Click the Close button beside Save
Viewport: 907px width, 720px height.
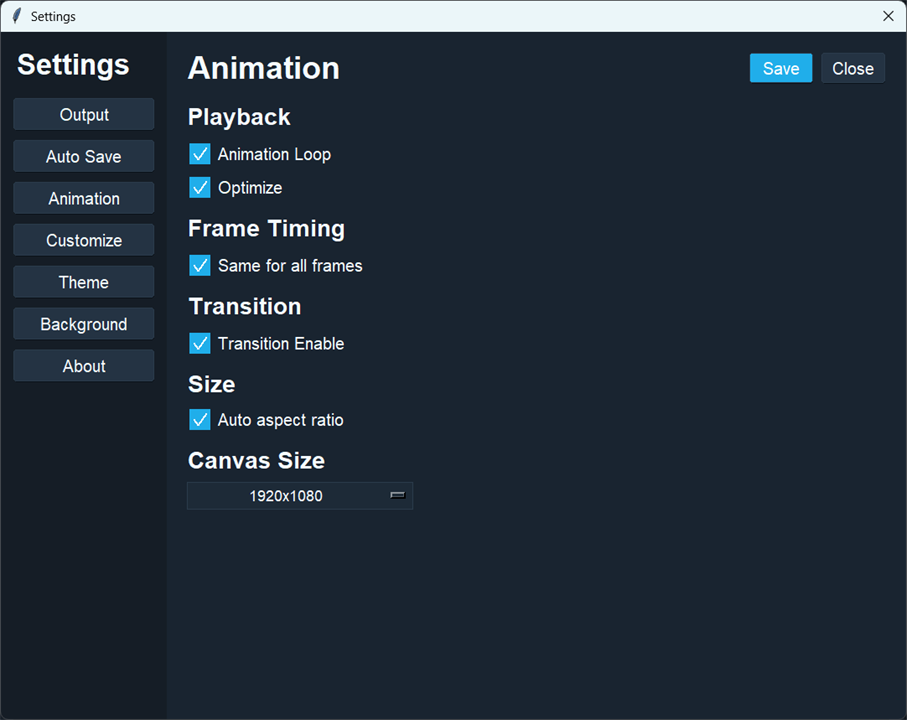pos(853,68)
